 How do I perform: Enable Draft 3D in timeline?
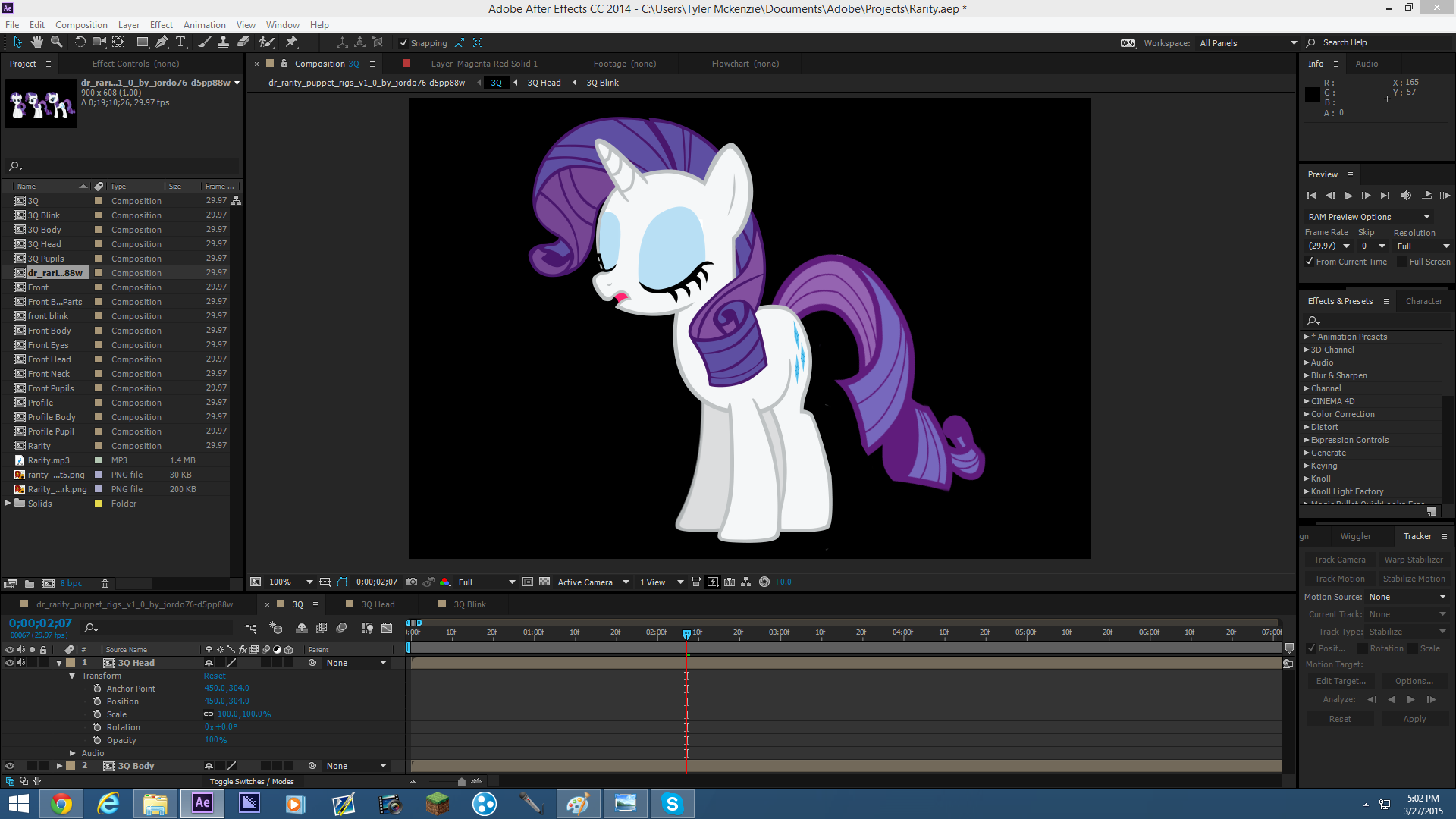click(276, 628)
